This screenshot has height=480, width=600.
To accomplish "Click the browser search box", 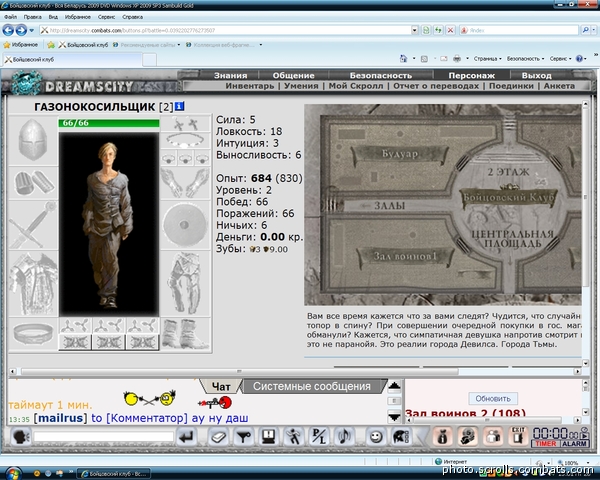I will click(x=519, y=30).
